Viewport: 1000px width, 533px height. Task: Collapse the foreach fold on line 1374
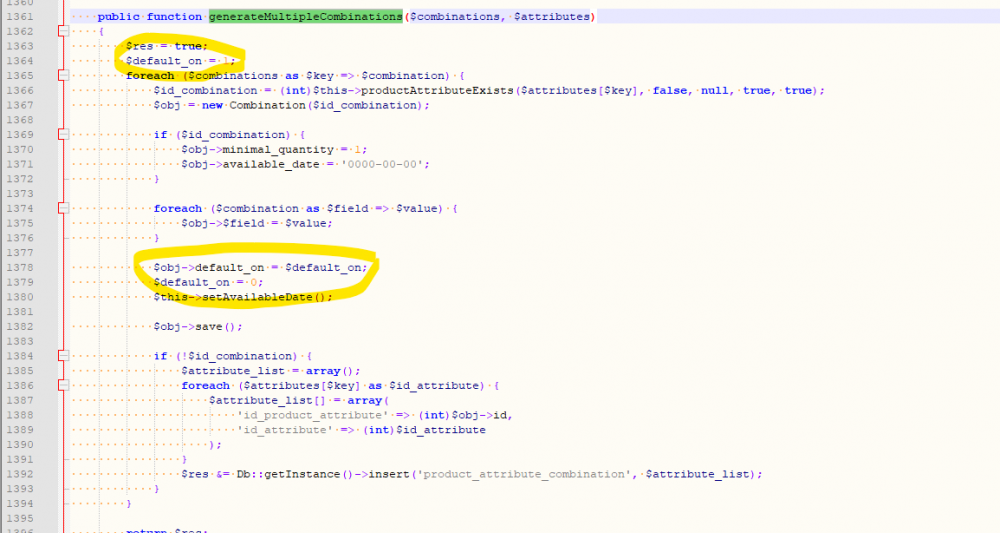63,208
